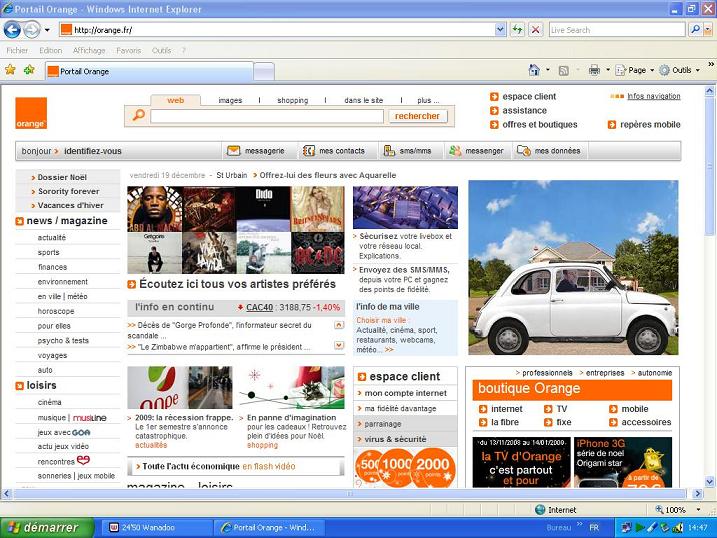Open the Edition menu

50,50
